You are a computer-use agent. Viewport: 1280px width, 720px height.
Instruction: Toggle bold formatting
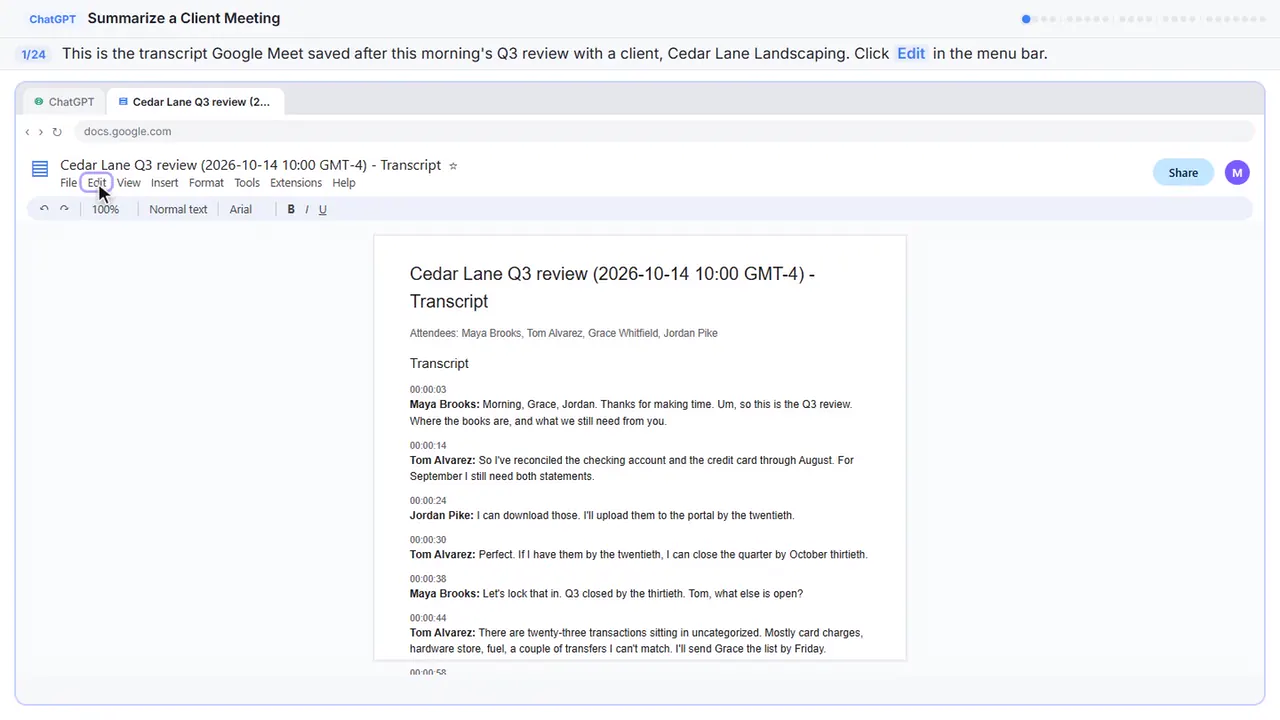pyautogui.click(x=291, y=209)
